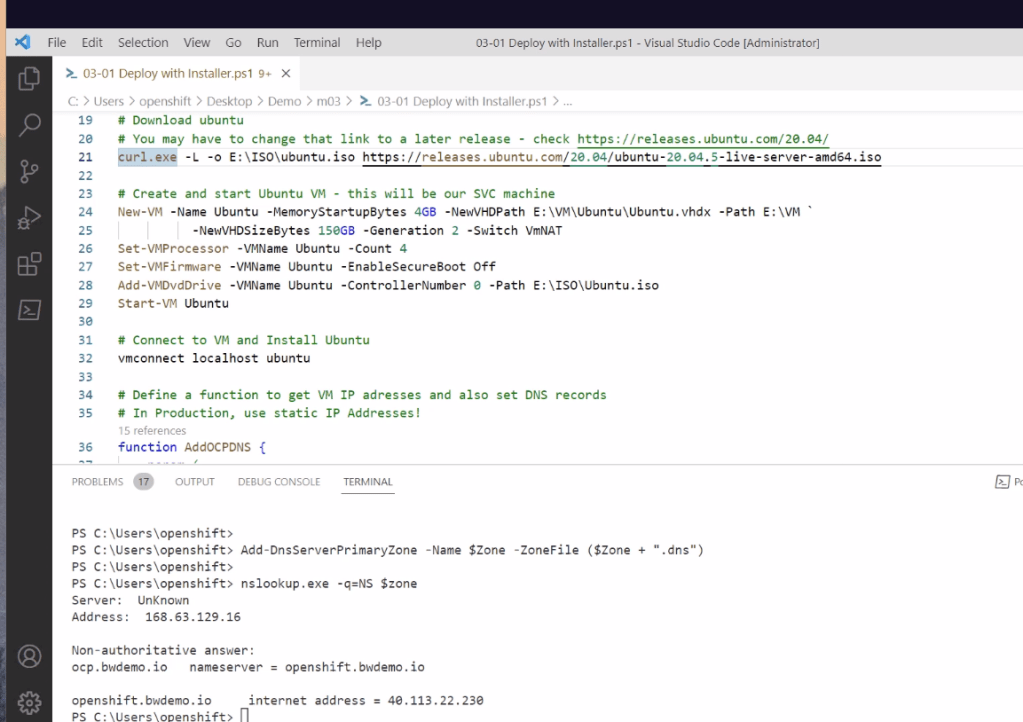Click the Users breadcrumb segment
Screen dimensions: 1023x722
pyautogui.click(x=108, y=101)
